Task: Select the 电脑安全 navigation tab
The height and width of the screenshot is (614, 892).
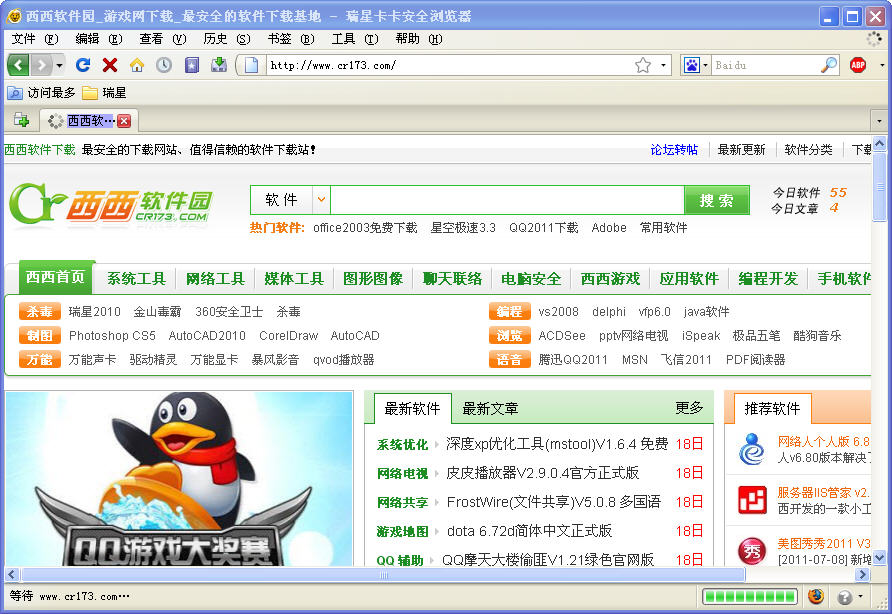Action: coord(531,278)
